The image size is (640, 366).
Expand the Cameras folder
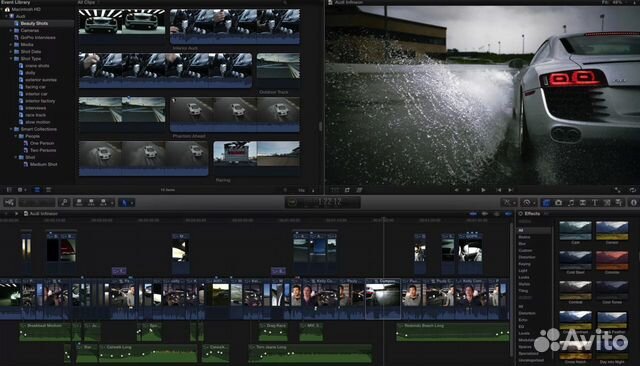point(11,31)
